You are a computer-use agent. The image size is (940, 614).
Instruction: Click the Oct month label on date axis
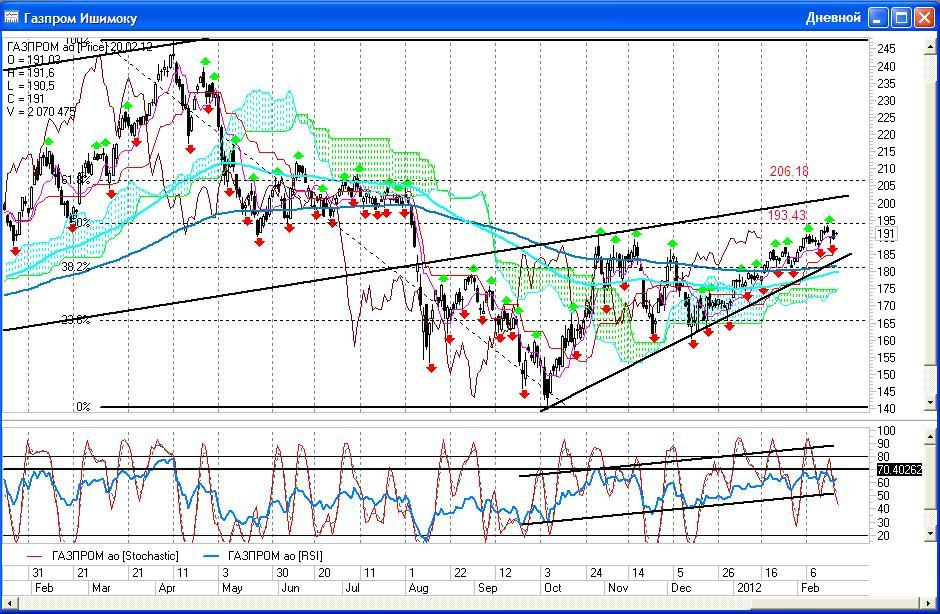(553, 588)
